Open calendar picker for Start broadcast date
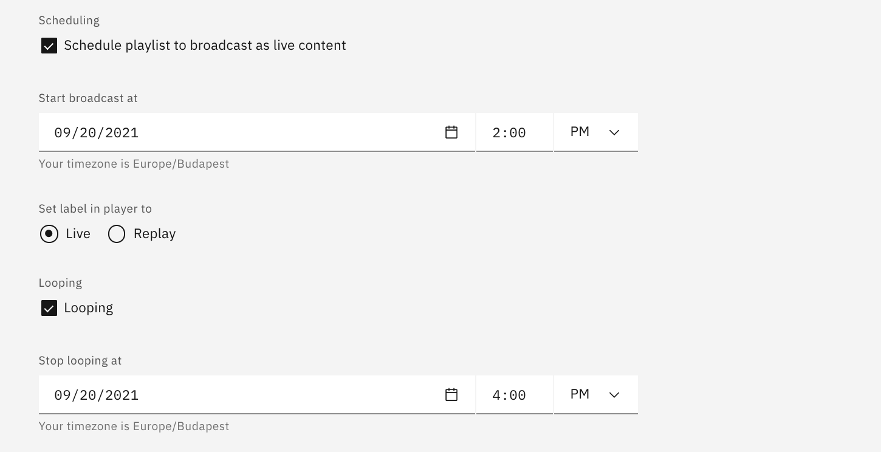Image resolution: width=882 pixels, height=452 pixels. 451,132
